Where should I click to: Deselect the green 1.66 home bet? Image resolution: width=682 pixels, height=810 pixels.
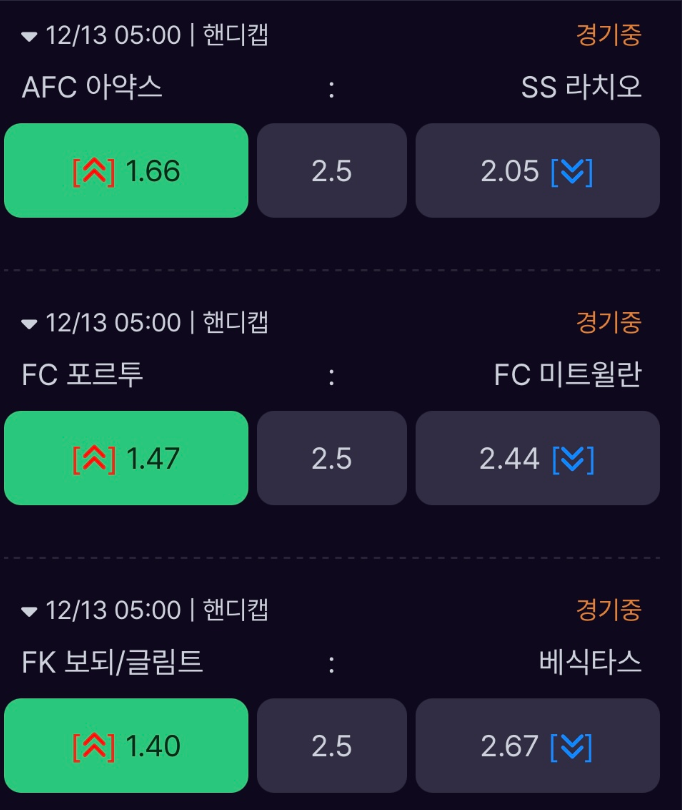126,170
